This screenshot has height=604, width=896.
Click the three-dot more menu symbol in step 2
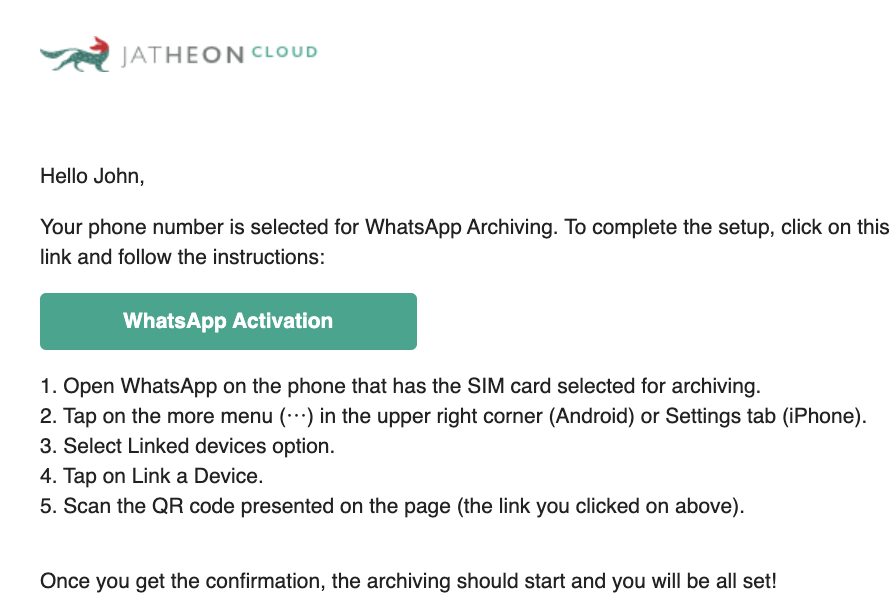coord(297,416)
